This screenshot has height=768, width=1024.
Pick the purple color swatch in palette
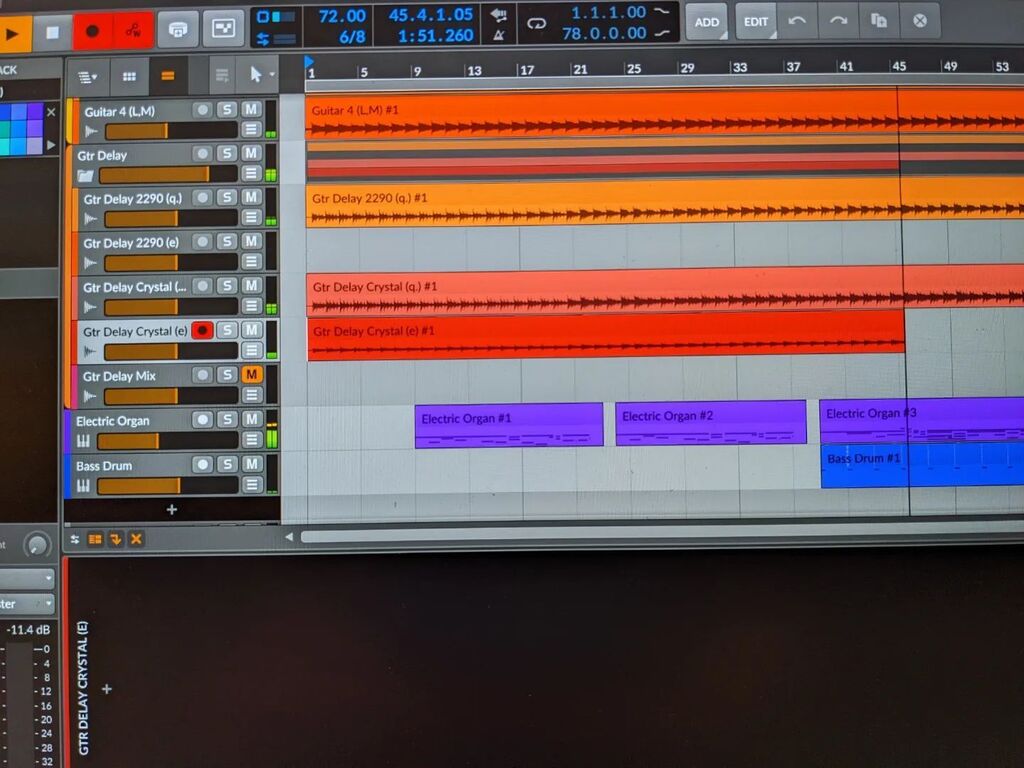click(x=35, y=112)
